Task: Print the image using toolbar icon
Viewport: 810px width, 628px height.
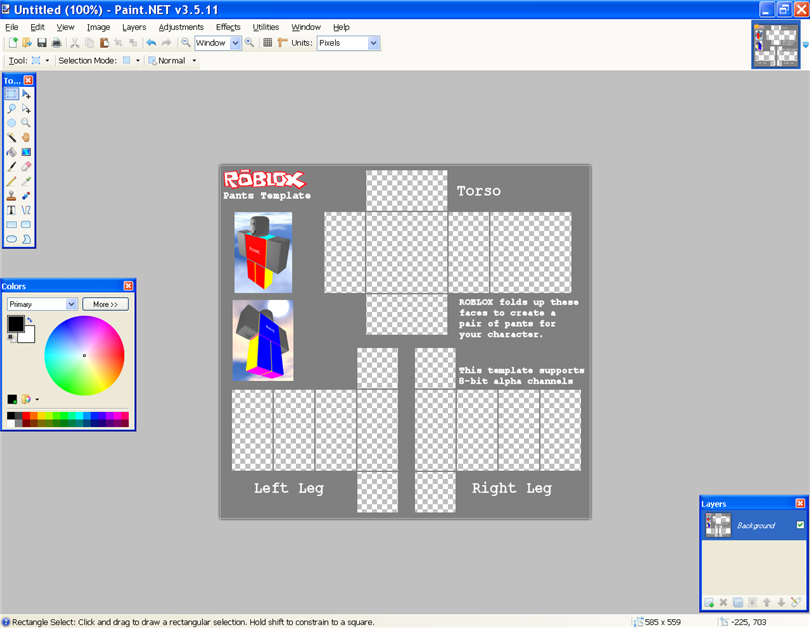Action: (56, 43)
